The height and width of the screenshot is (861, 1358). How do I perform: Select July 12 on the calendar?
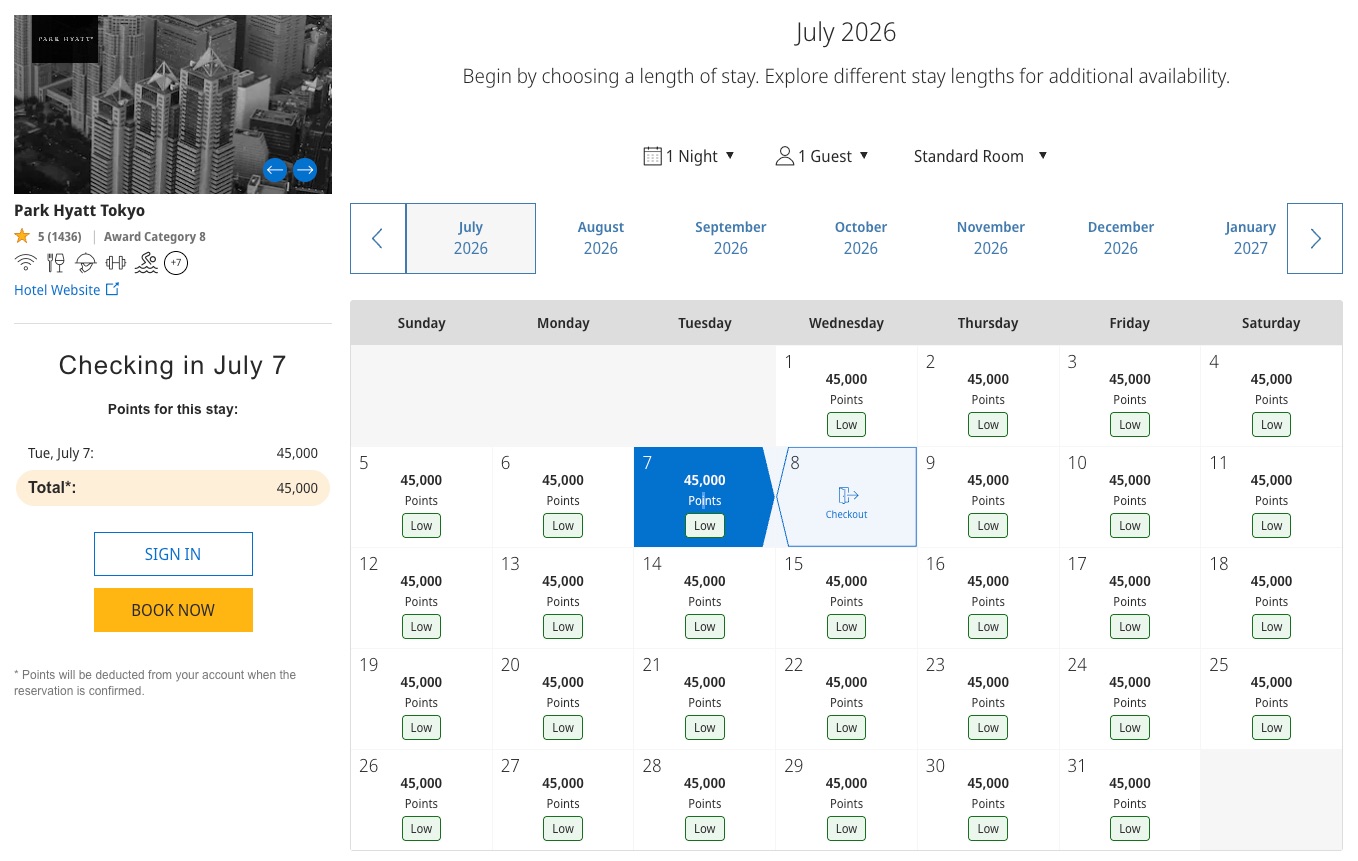click(421, 598)
